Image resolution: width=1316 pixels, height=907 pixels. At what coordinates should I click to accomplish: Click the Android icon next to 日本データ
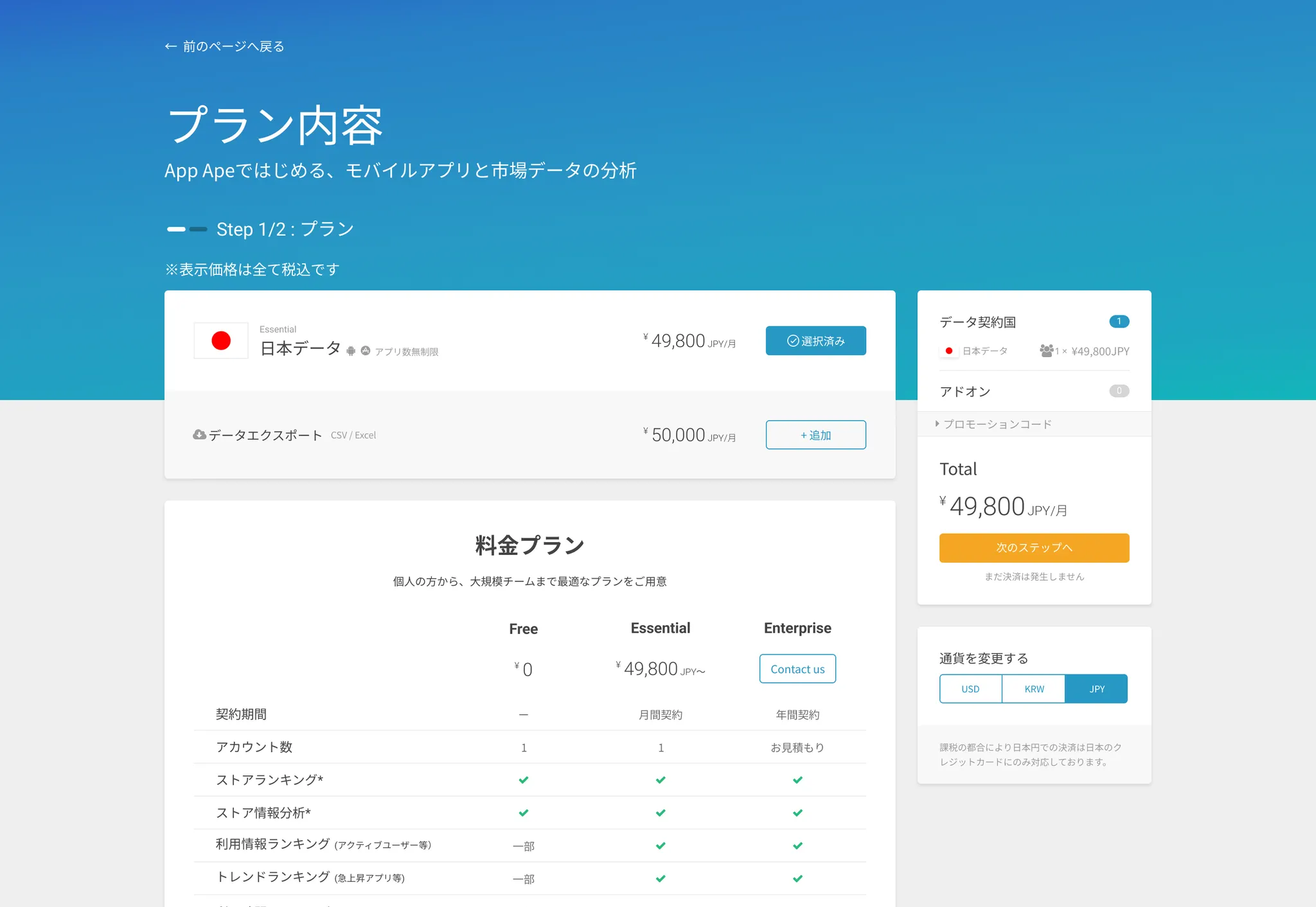coord(351,351)
